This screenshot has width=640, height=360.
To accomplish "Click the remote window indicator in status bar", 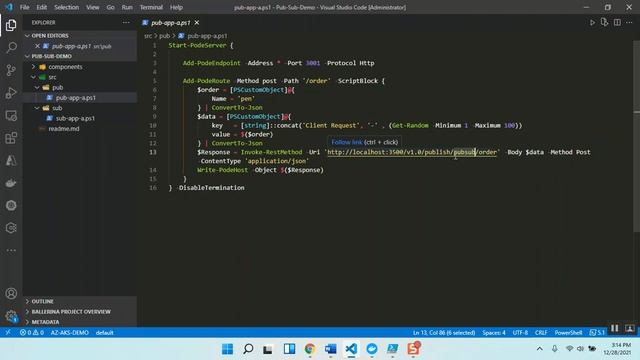I will tap(7, 333).
